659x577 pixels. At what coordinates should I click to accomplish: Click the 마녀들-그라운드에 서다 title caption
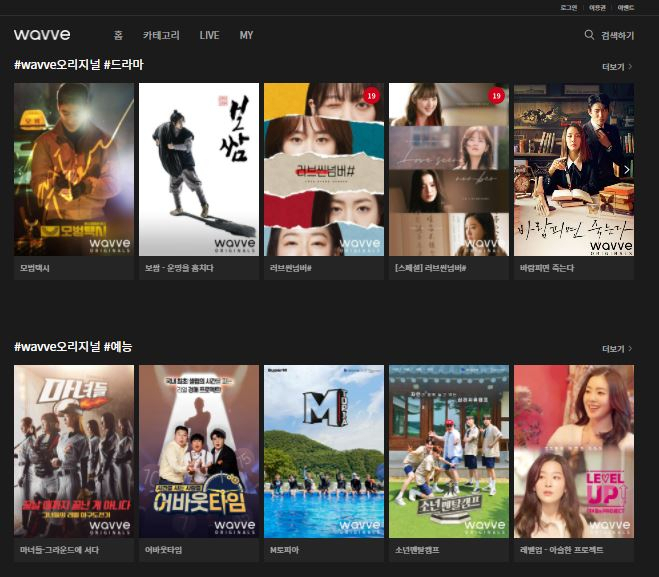coord(59,550)
